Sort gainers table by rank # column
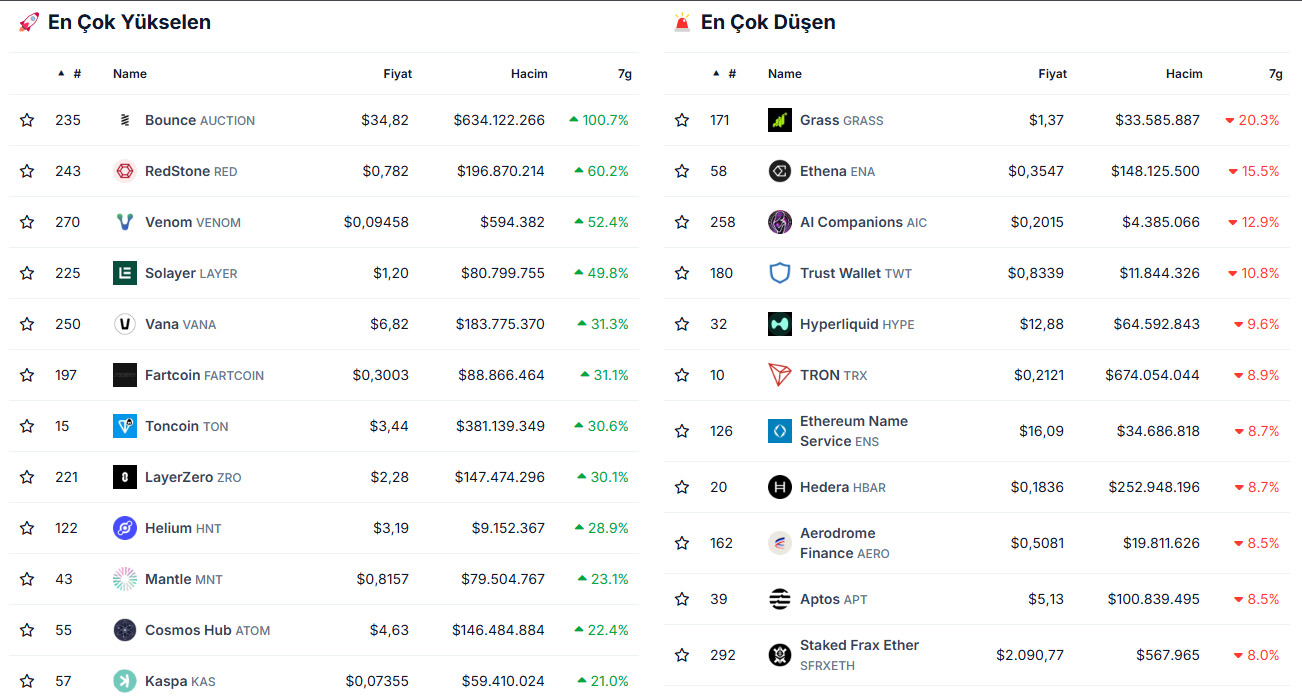Image resolution: width=1302 pixels, height=698 pixels. [76, 74]
